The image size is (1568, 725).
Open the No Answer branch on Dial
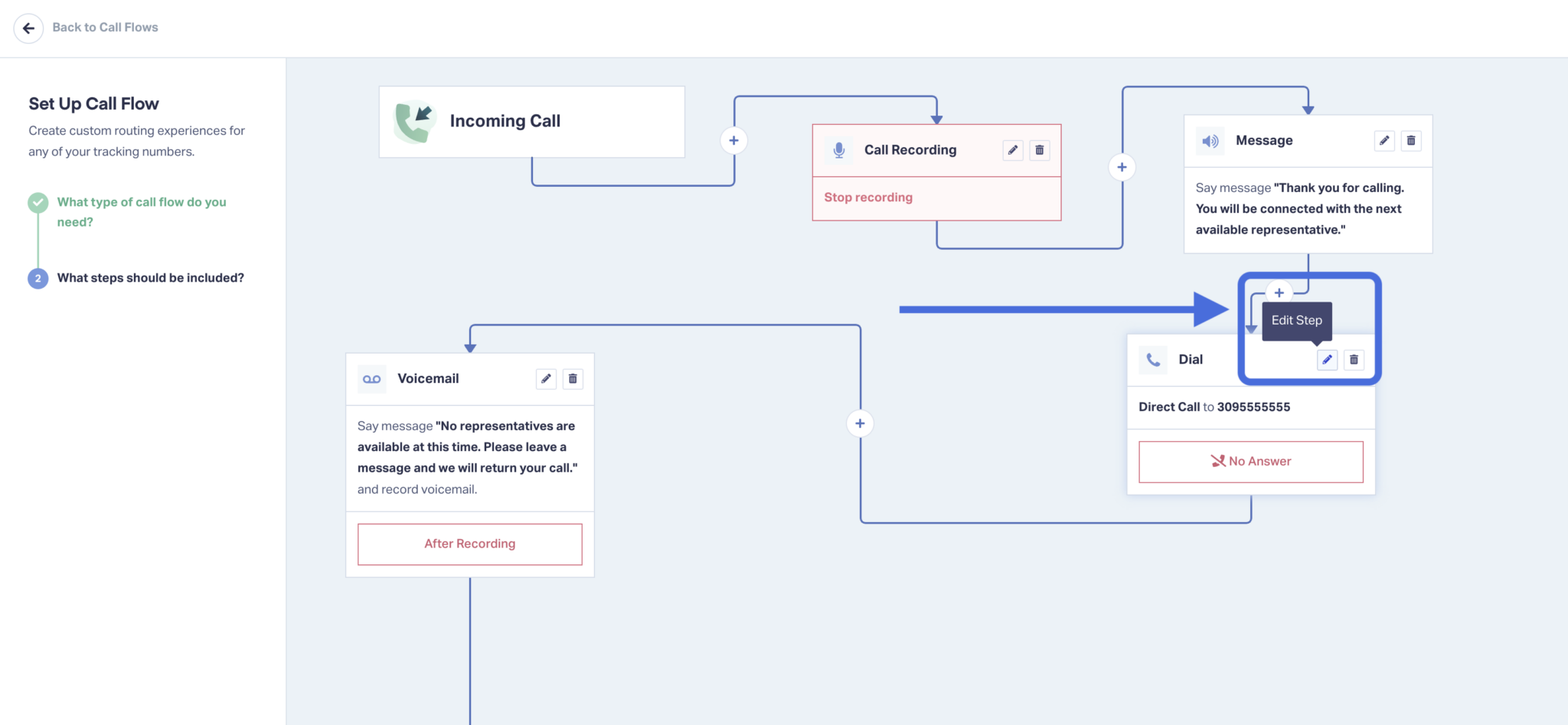click(1250, 461)
